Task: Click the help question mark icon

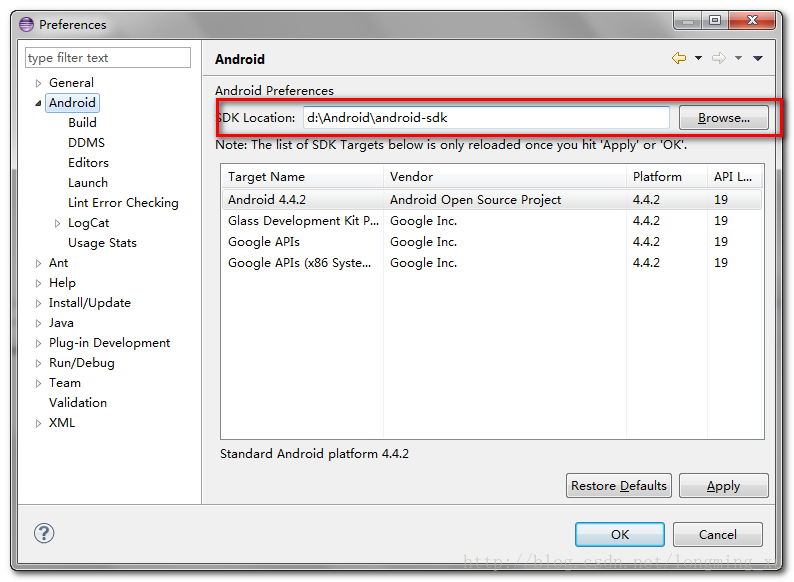Action: pyautogui.click(x=44, y=533)
